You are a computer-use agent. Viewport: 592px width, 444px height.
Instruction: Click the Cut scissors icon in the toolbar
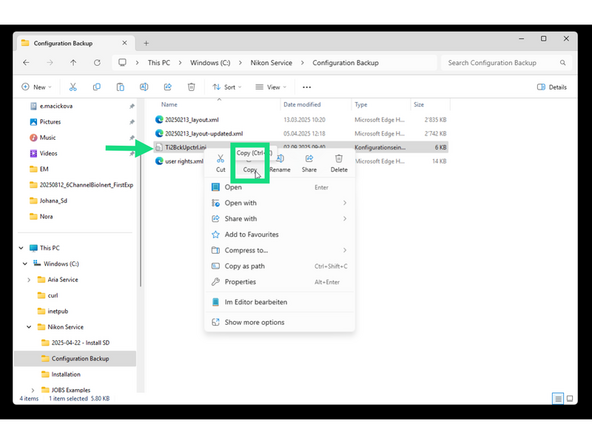tap(73, 87)
